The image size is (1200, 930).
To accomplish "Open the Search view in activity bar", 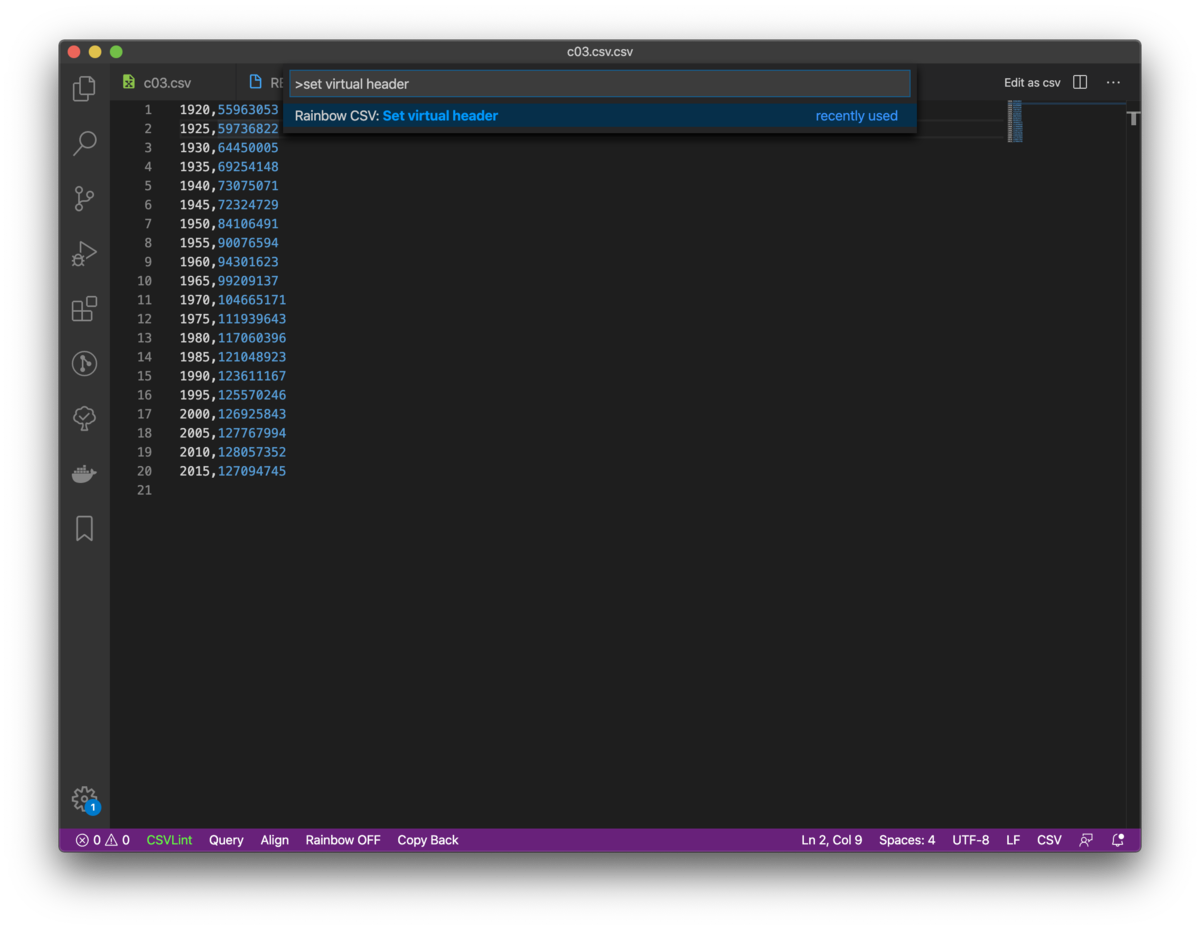I will tap(84, 143).
